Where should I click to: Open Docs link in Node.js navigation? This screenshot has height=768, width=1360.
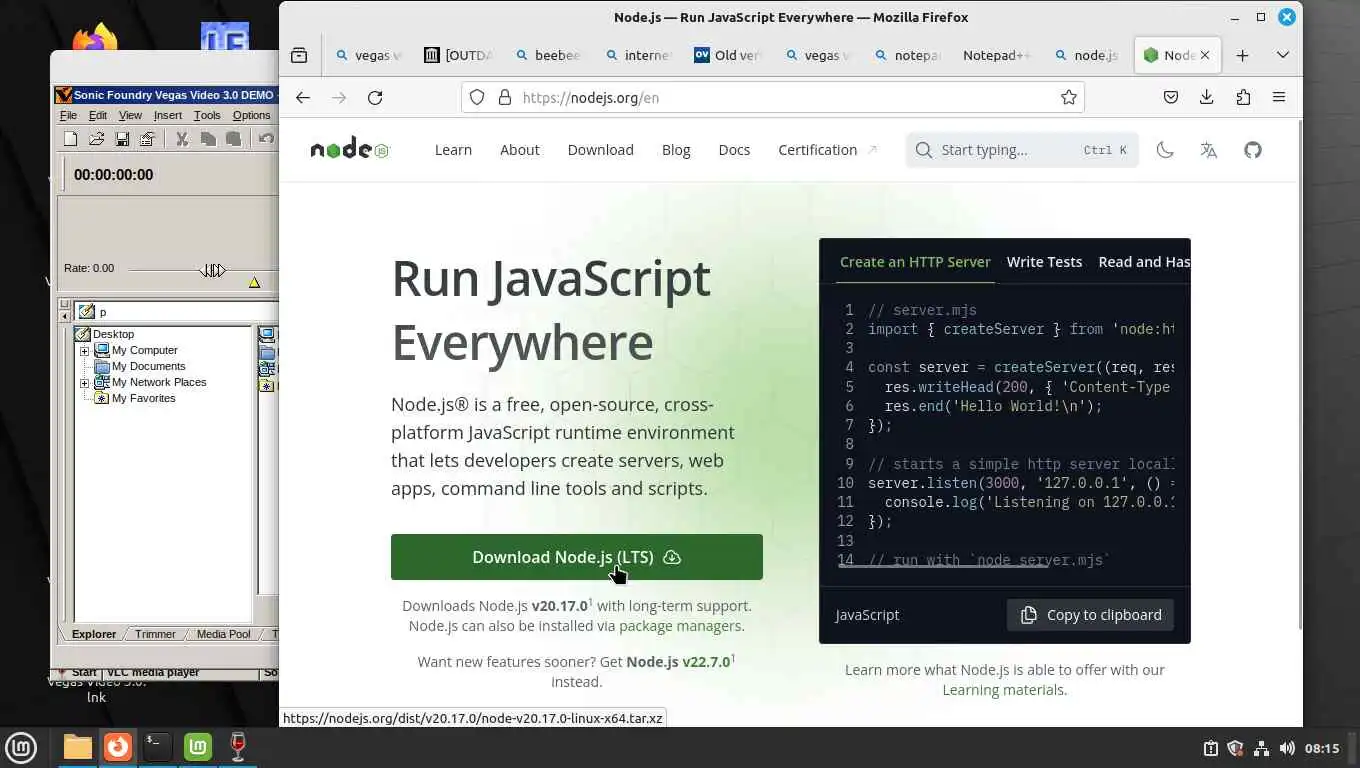click(734, 150)
